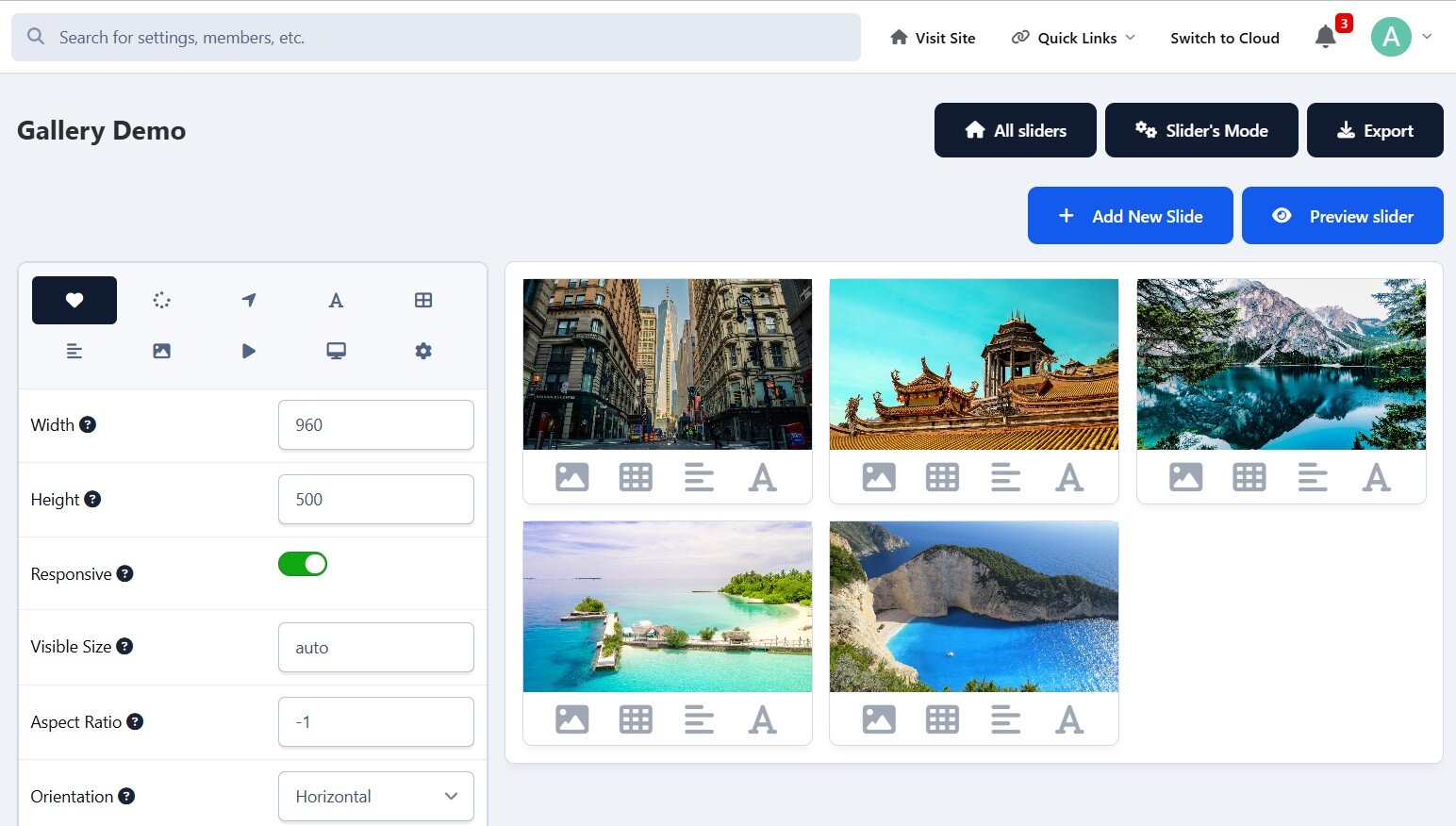Select the cliff beach slide thumbnail
The image size is (1456, 826).
pos(974,606)
